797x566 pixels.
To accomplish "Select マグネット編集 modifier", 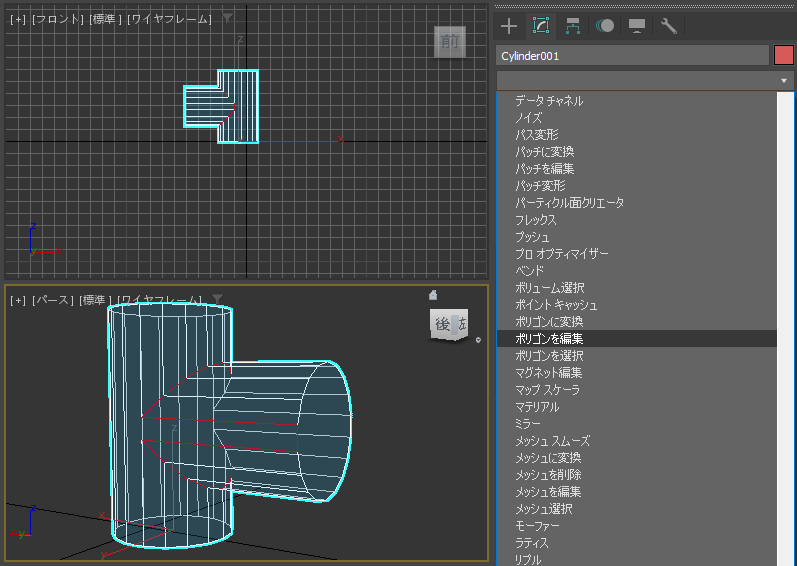I will click(x=637, y=373).
